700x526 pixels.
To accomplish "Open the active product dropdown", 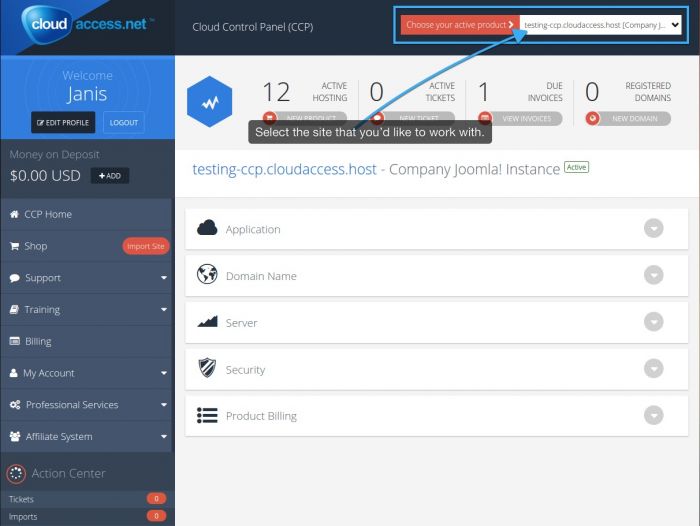I will pos(601,25).
